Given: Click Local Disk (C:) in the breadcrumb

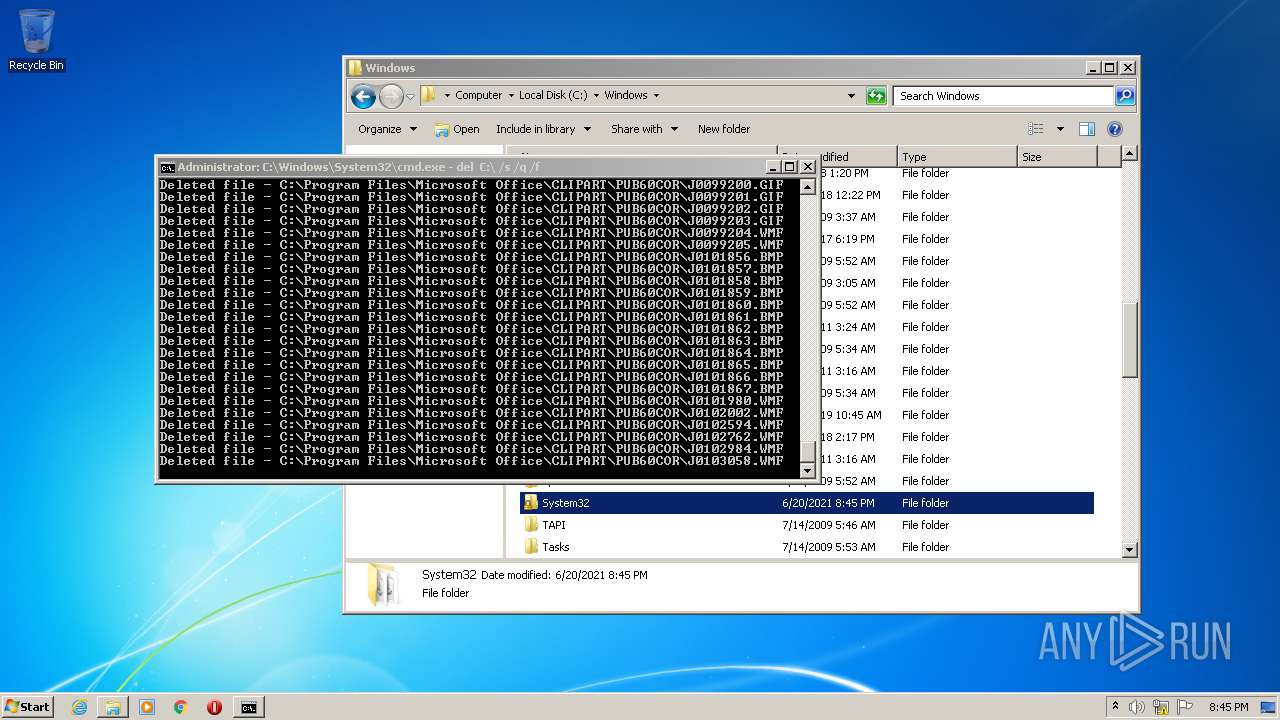Looking at the screenshot, I should pos(552,95).
